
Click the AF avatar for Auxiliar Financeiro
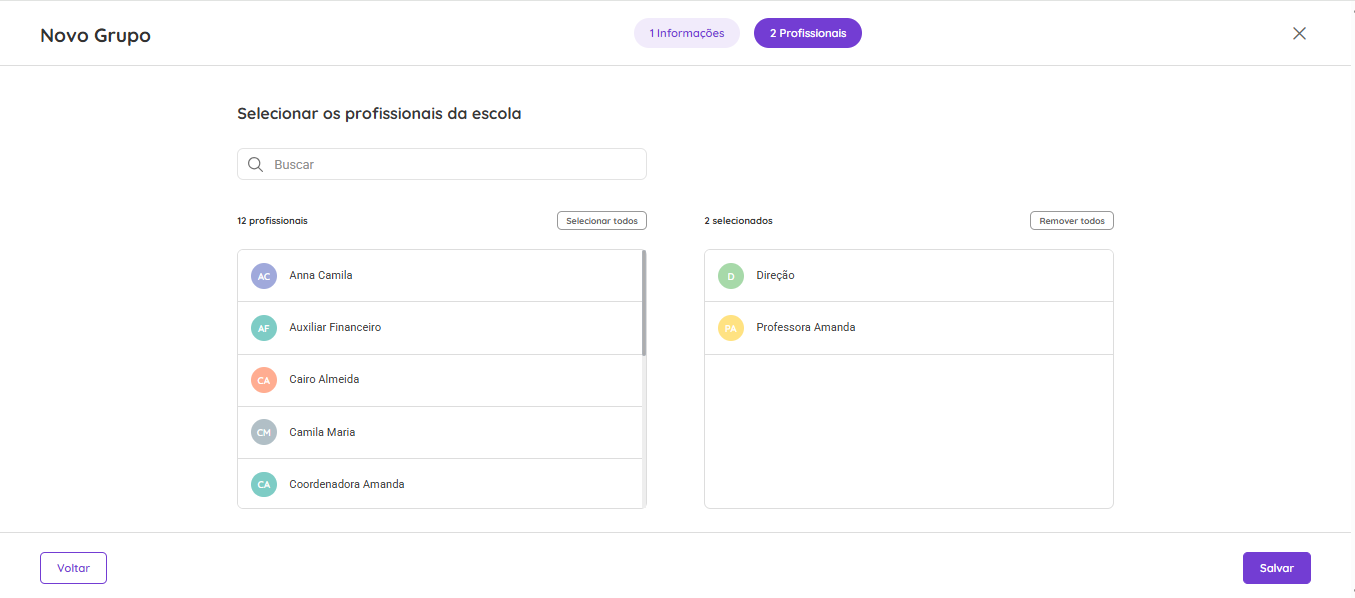click(x=264, y=328)
